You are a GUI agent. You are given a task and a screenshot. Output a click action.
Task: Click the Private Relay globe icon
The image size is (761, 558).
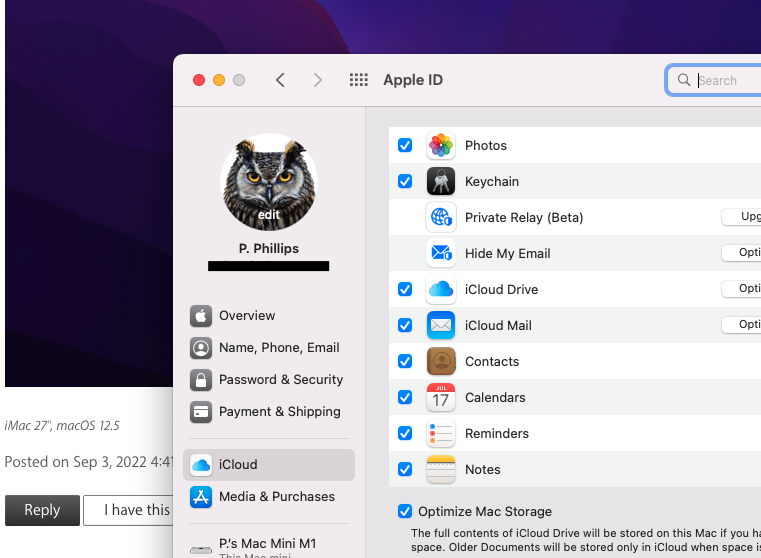(441, 217)
